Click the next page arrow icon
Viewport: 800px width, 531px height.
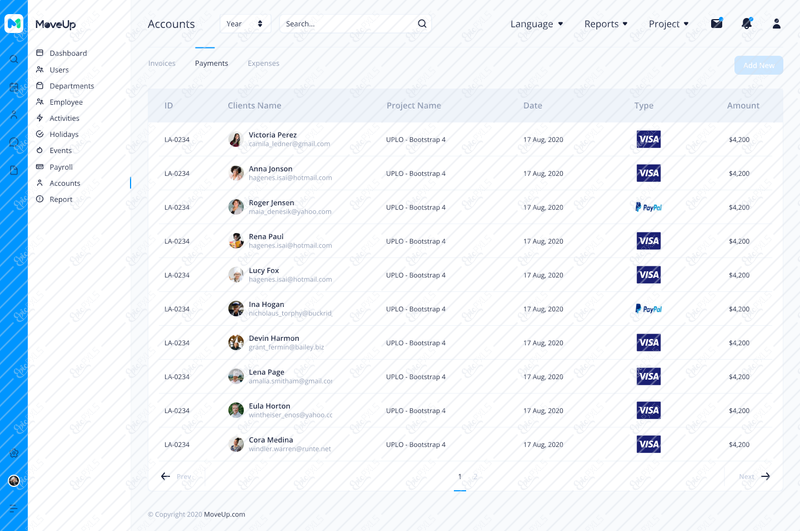765,476
